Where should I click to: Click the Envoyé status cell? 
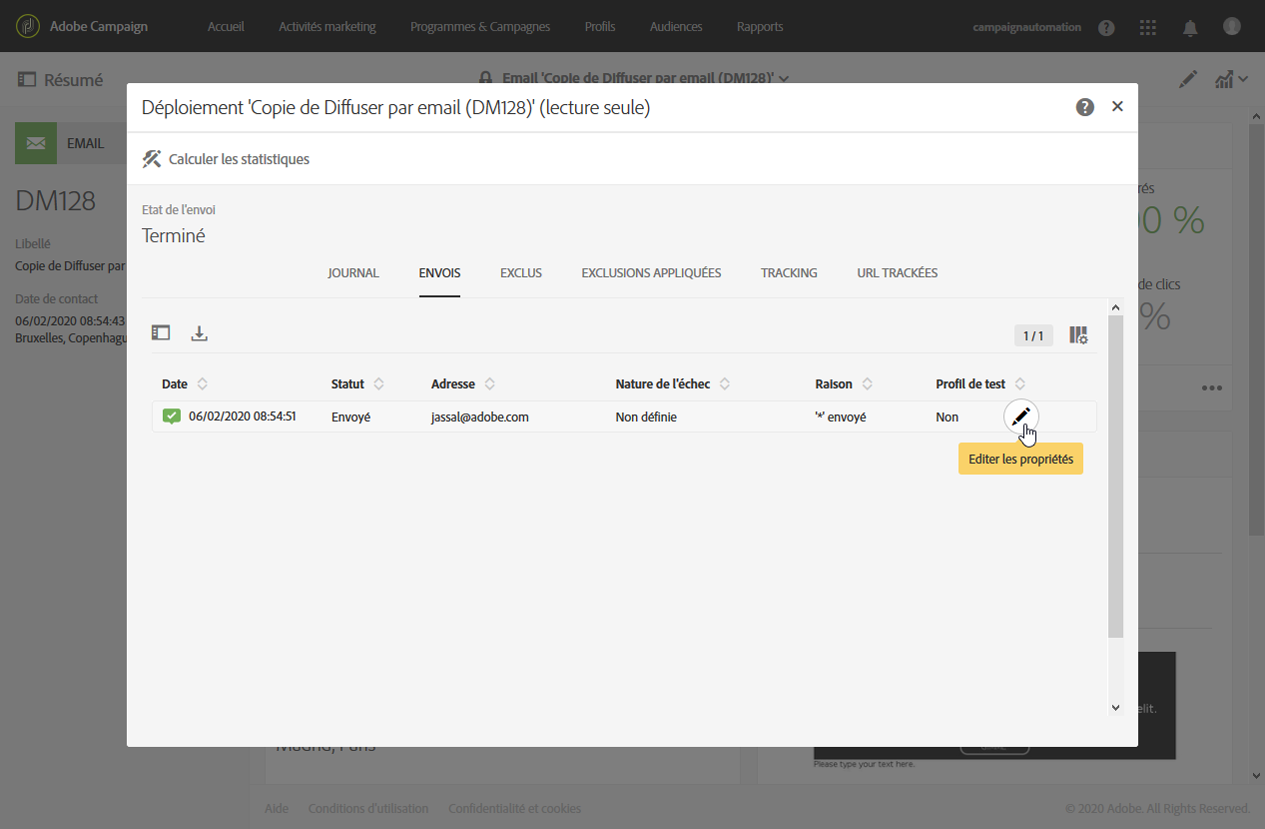tap(351, 417)
